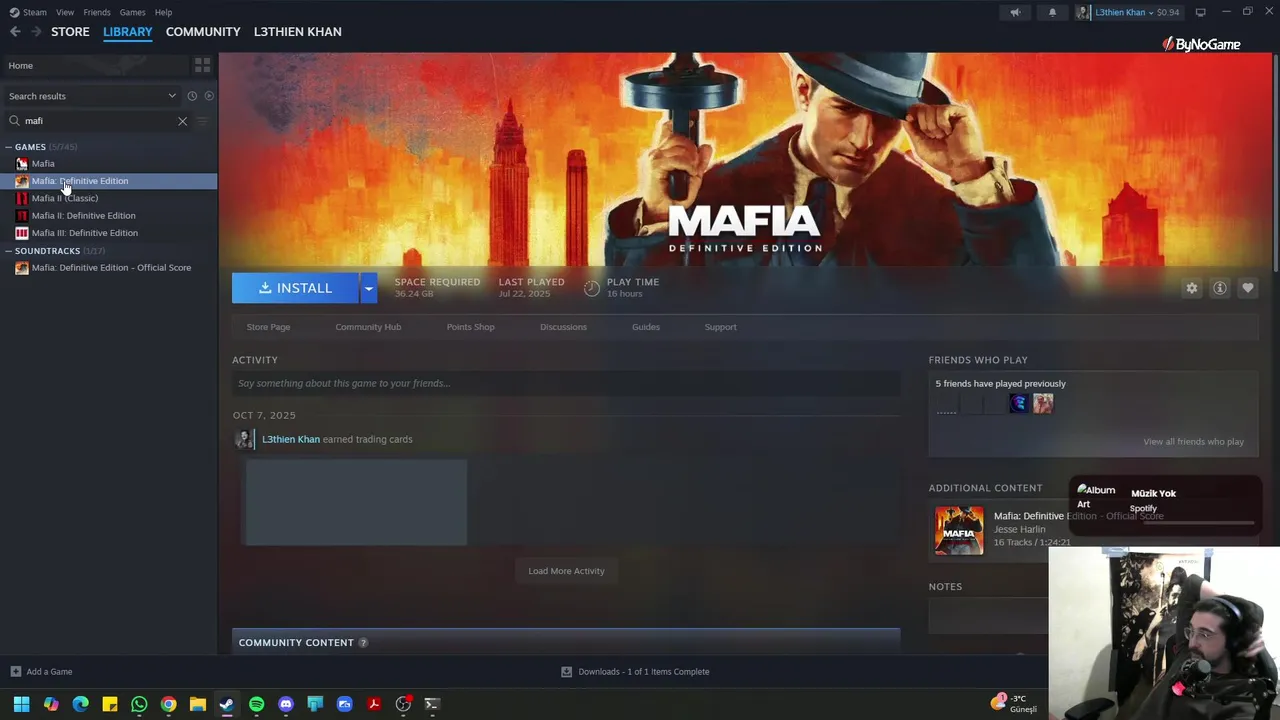Open WhatsApp from taskbar
The image size is (1280, 720).
click(x=139, y=704)
